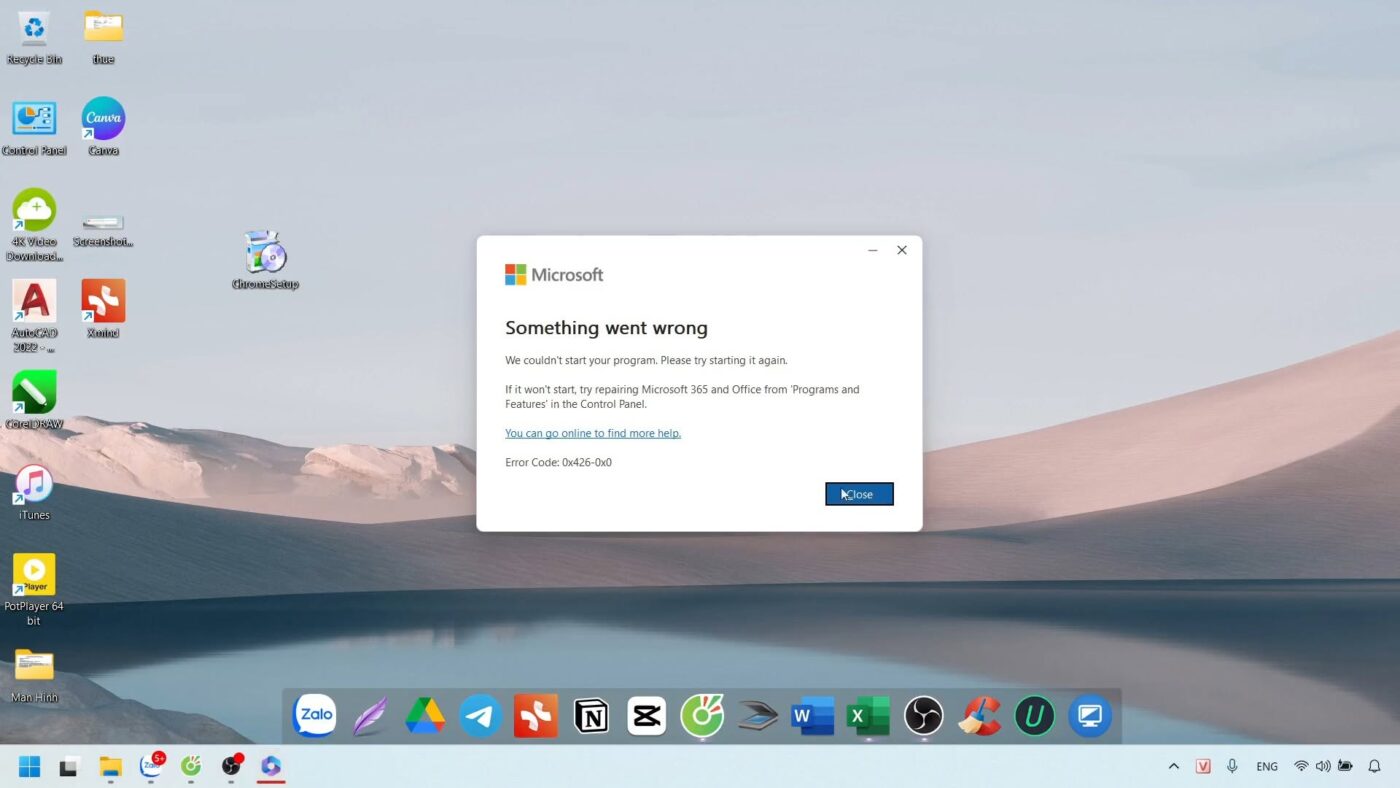
Task: Close the error dialog using the X
Action: pos(902,250)
